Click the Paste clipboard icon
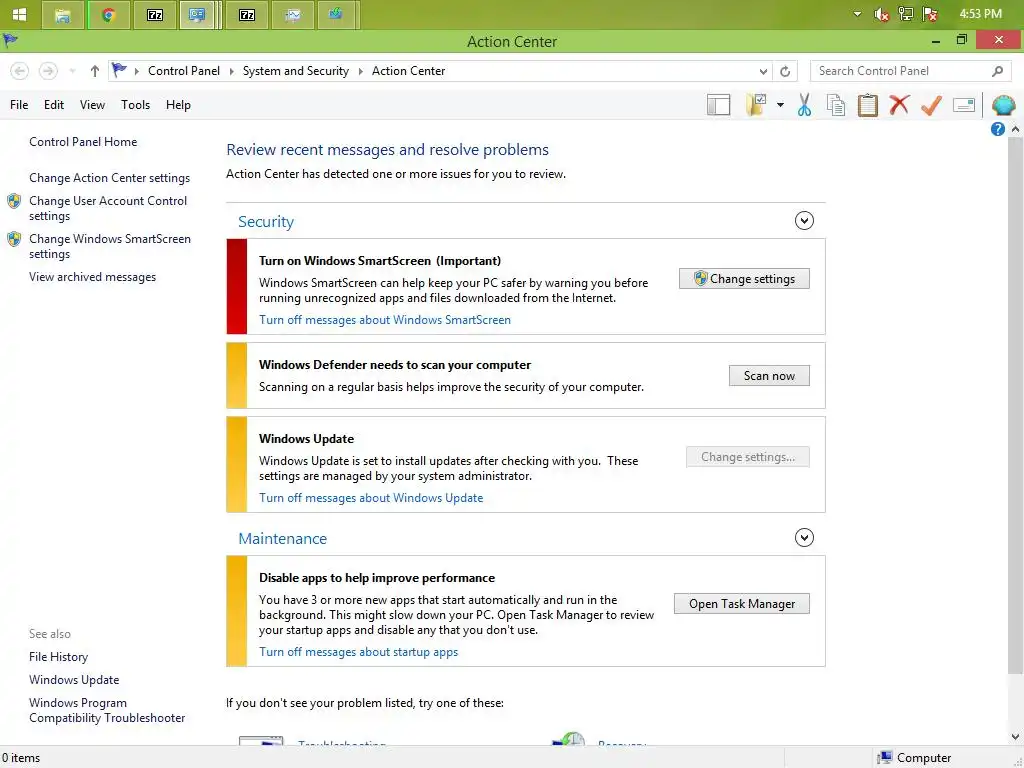 [x=867, y=104]
